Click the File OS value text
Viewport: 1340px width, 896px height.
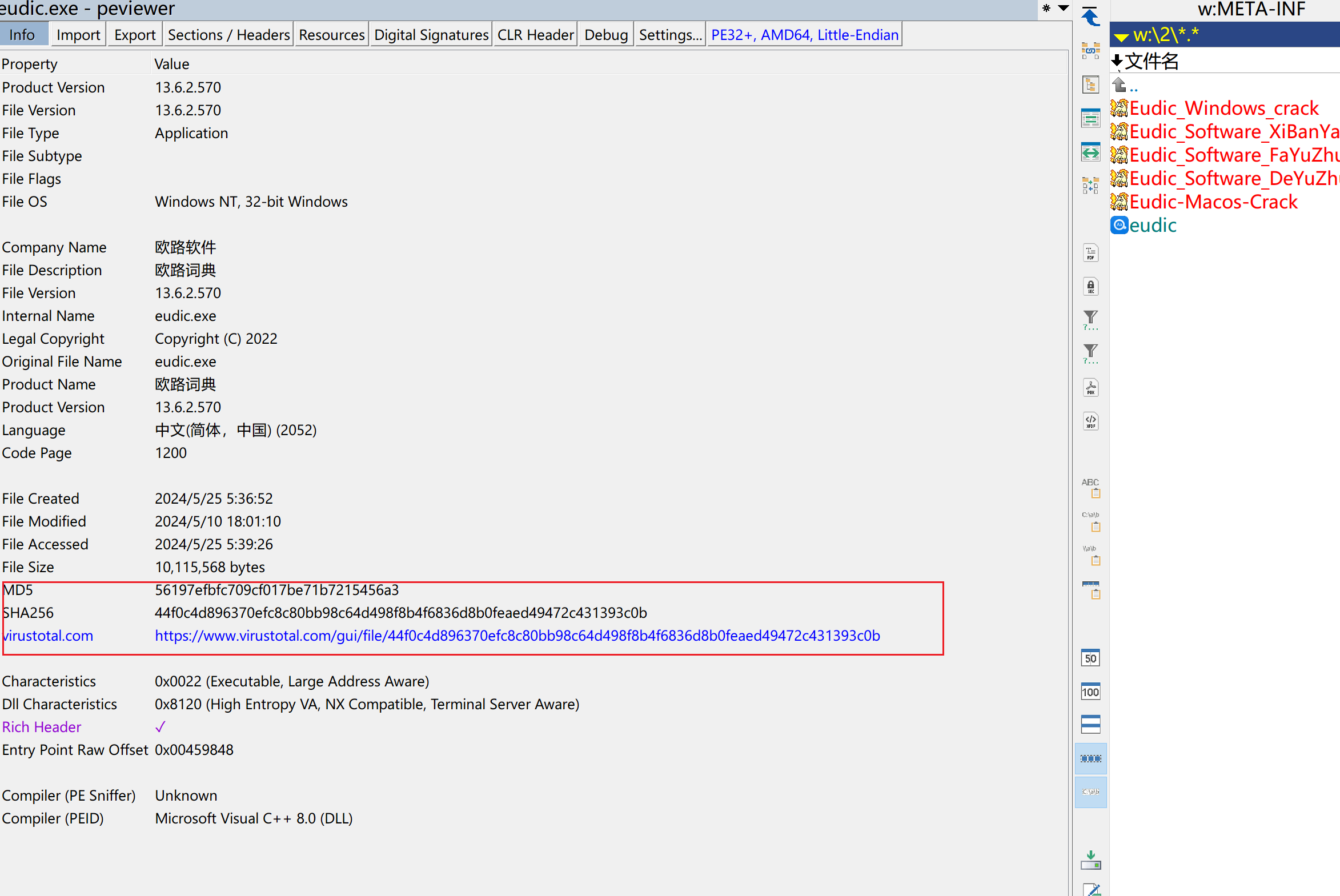tap(251, 202)
